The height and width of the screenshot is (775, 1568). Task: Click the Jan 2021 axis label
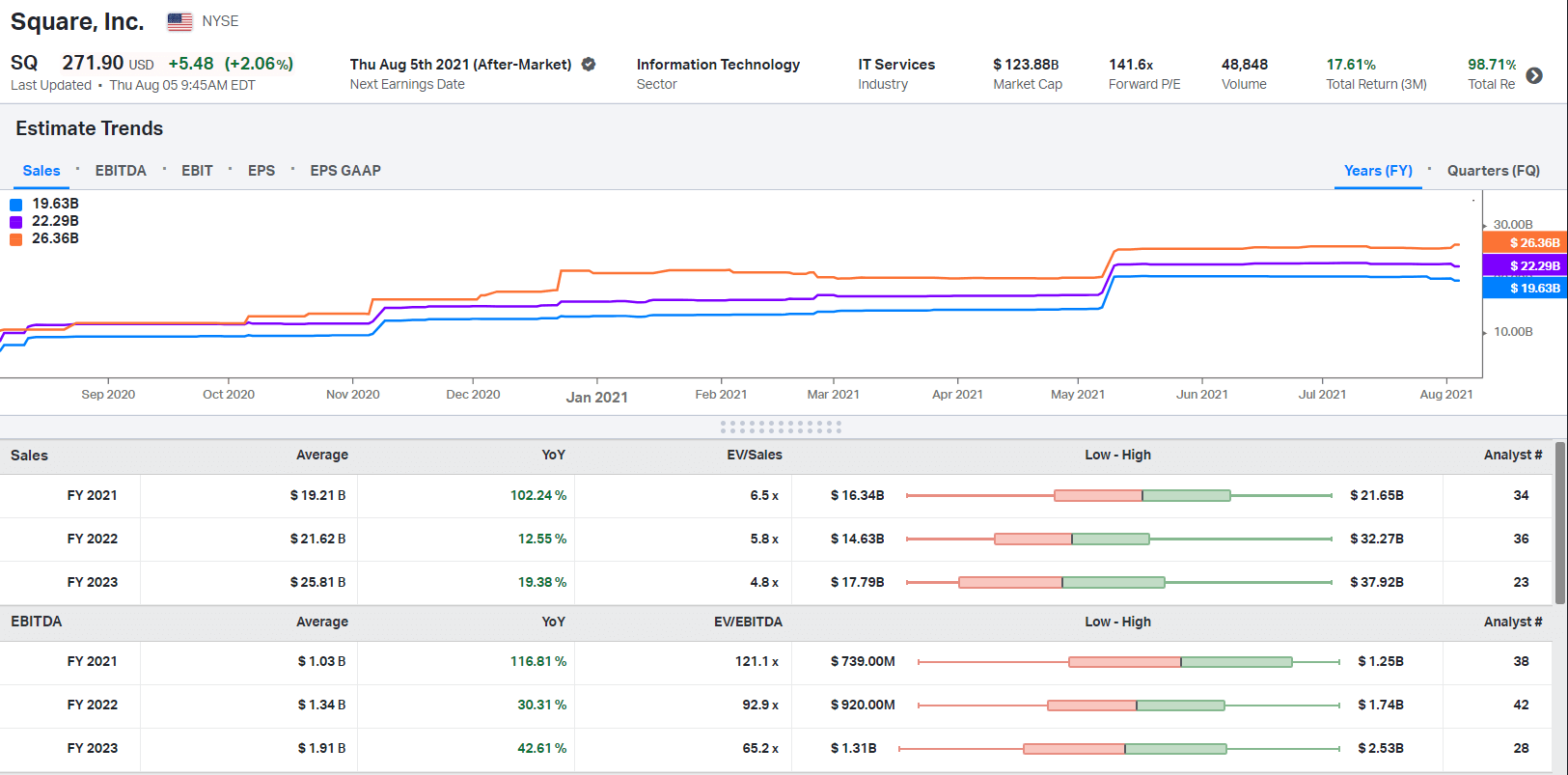click(597, 398)
